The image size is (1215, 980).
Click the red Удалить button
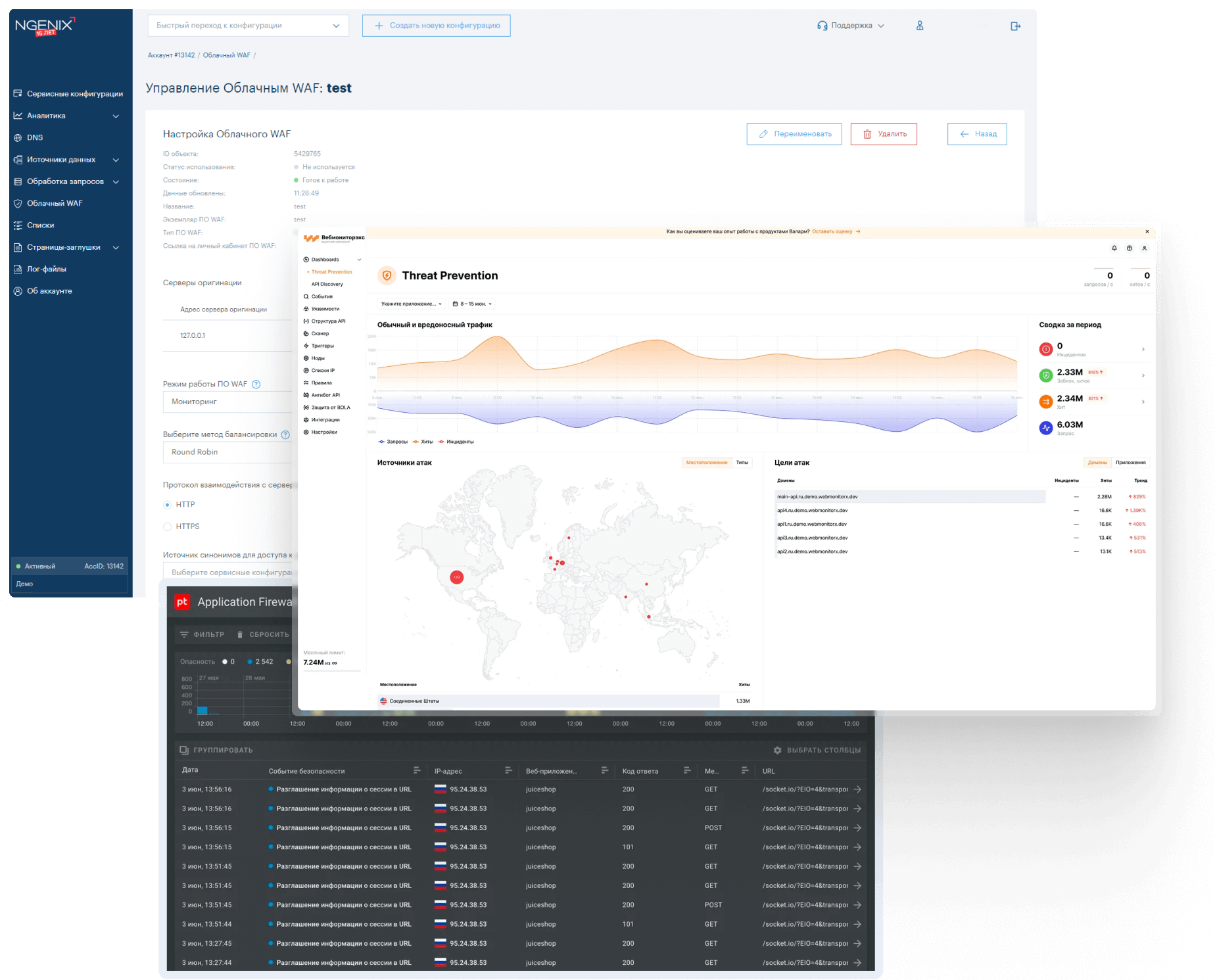click(x=884, y=134)
